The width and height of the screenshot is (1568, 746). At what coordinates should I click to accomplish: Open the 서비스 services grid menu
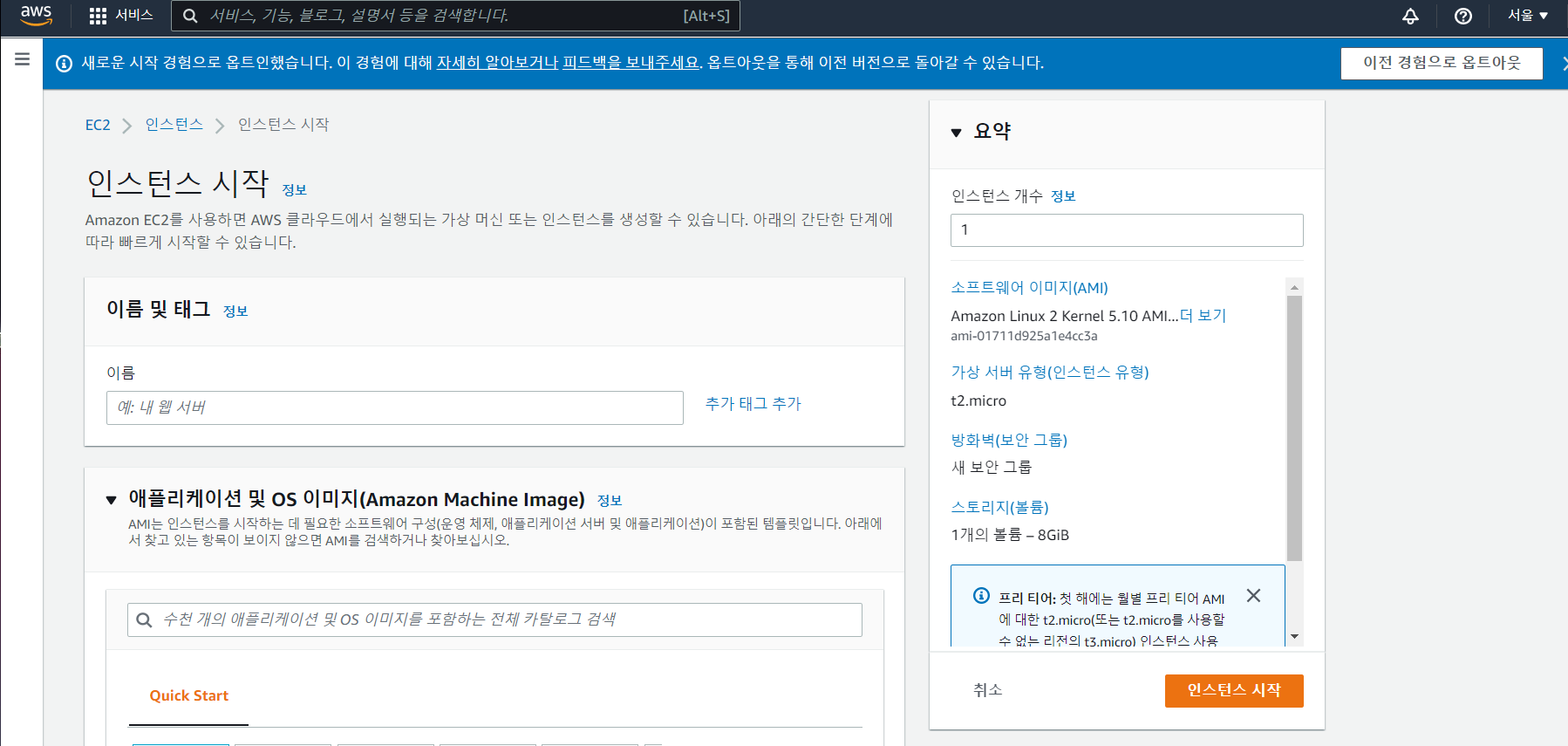coord(121,16)
